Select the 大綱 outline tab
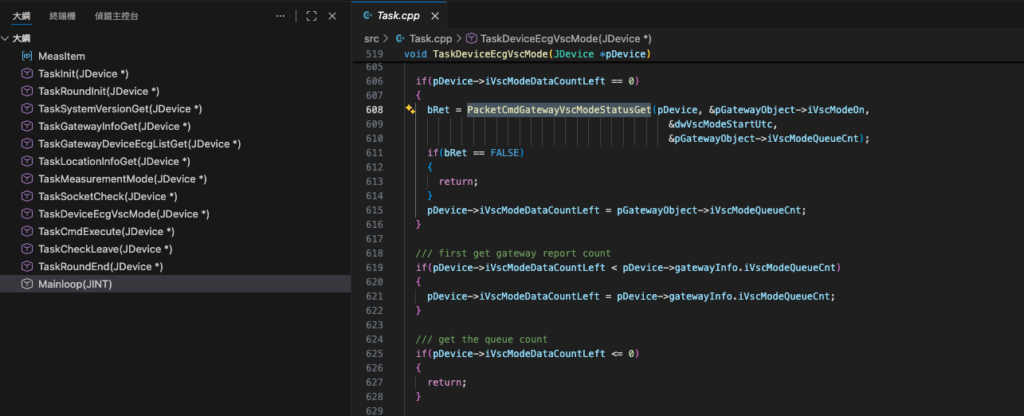Screen dimensions: 1024x416 21,16
